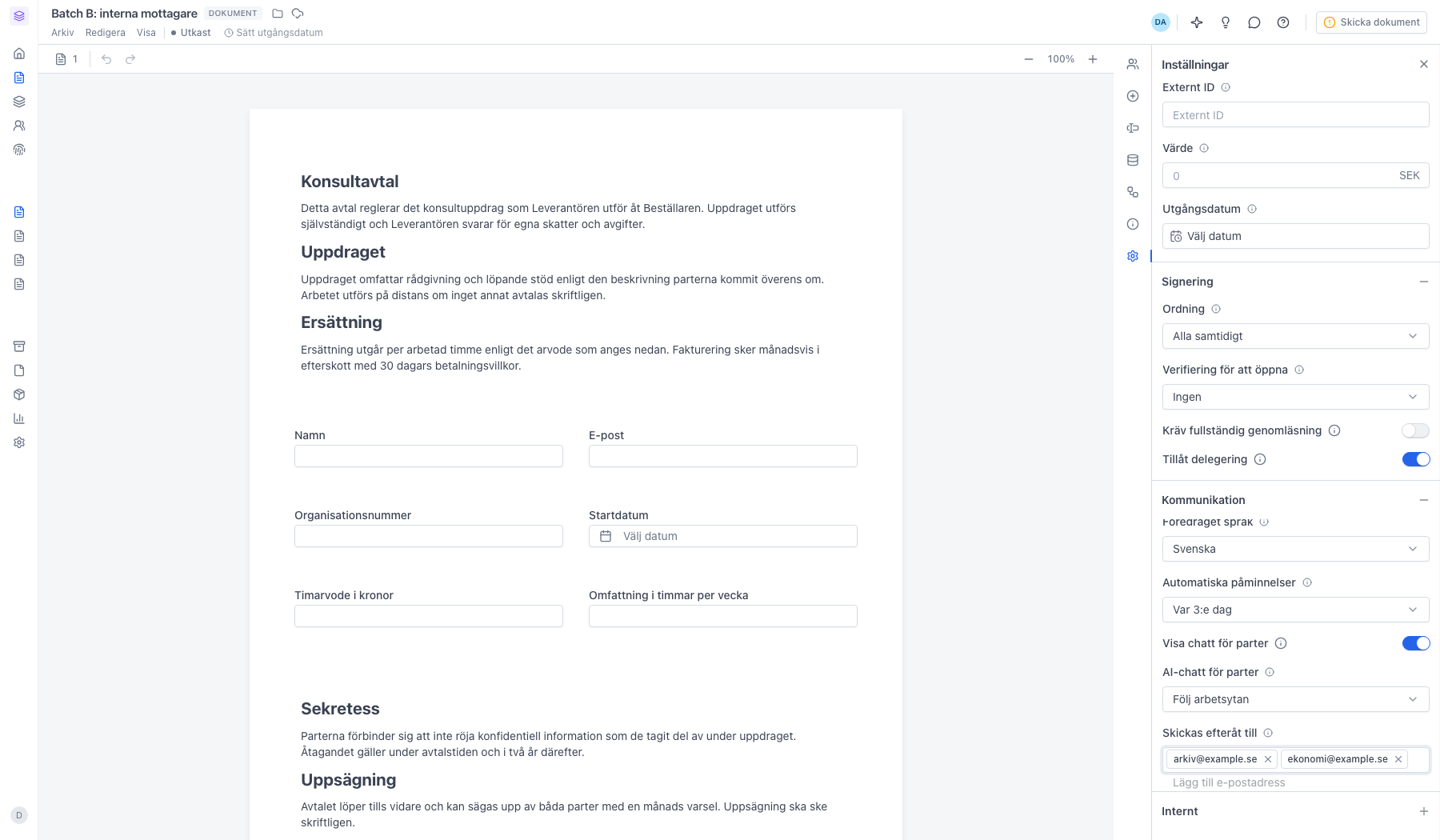Open the fingerprint icon in left sidebar

tap(19, 150)
